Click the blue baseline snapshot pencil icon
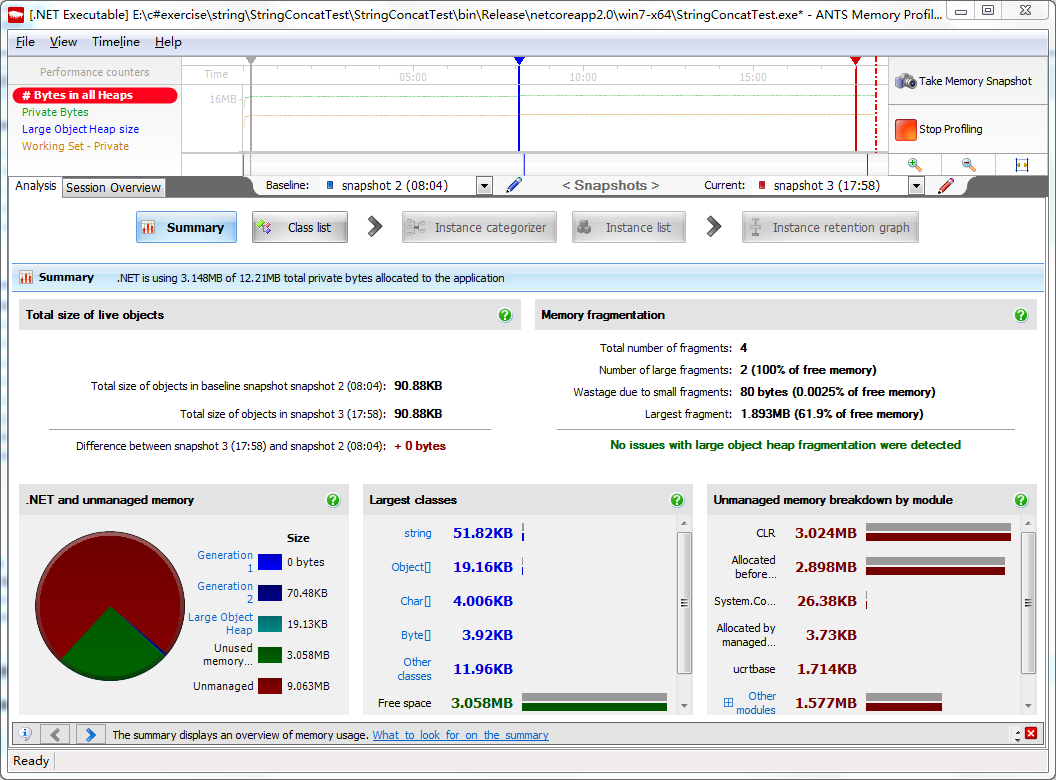The width and height of the screenshot is (1056, 780). point(514,185)
